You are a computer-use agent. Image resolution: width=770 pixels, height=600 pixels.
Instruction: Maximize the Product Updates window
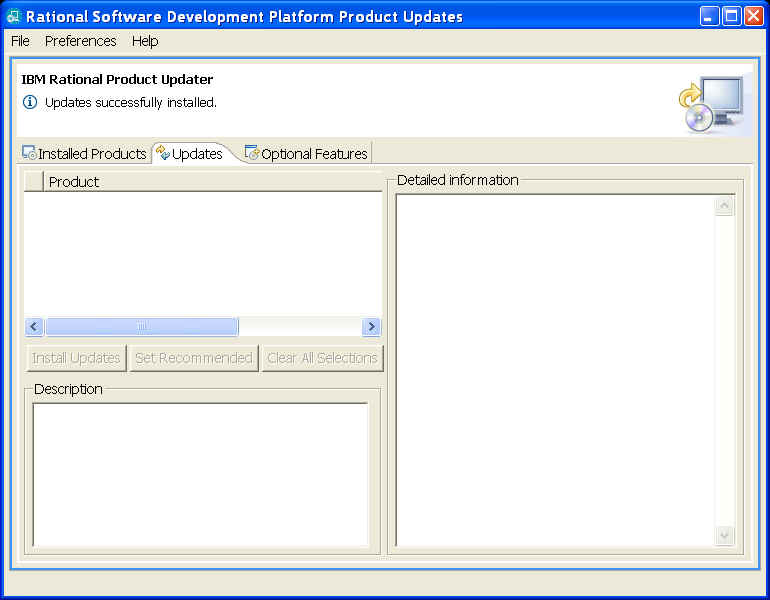click(731, 17)
